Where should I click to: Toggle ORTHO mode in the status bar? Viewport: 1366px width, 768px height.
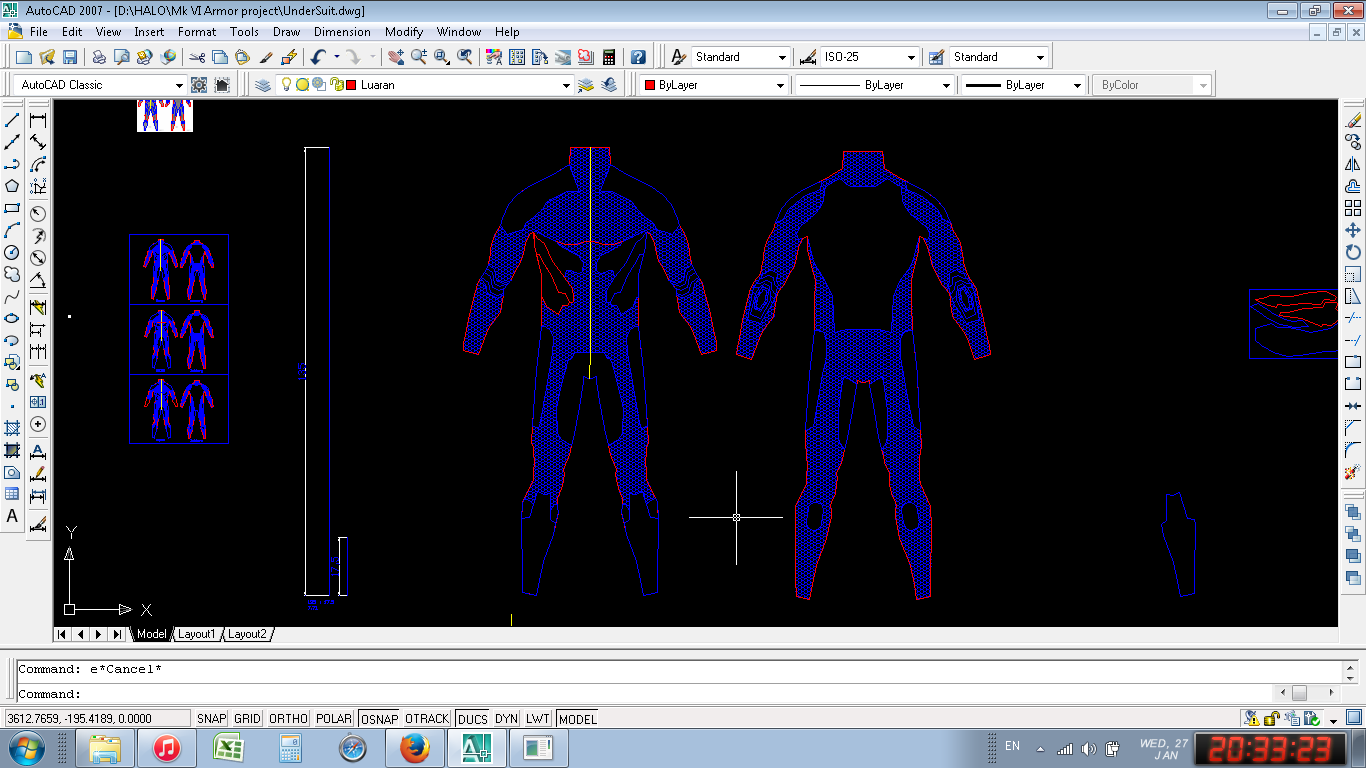tap(289, 719)
